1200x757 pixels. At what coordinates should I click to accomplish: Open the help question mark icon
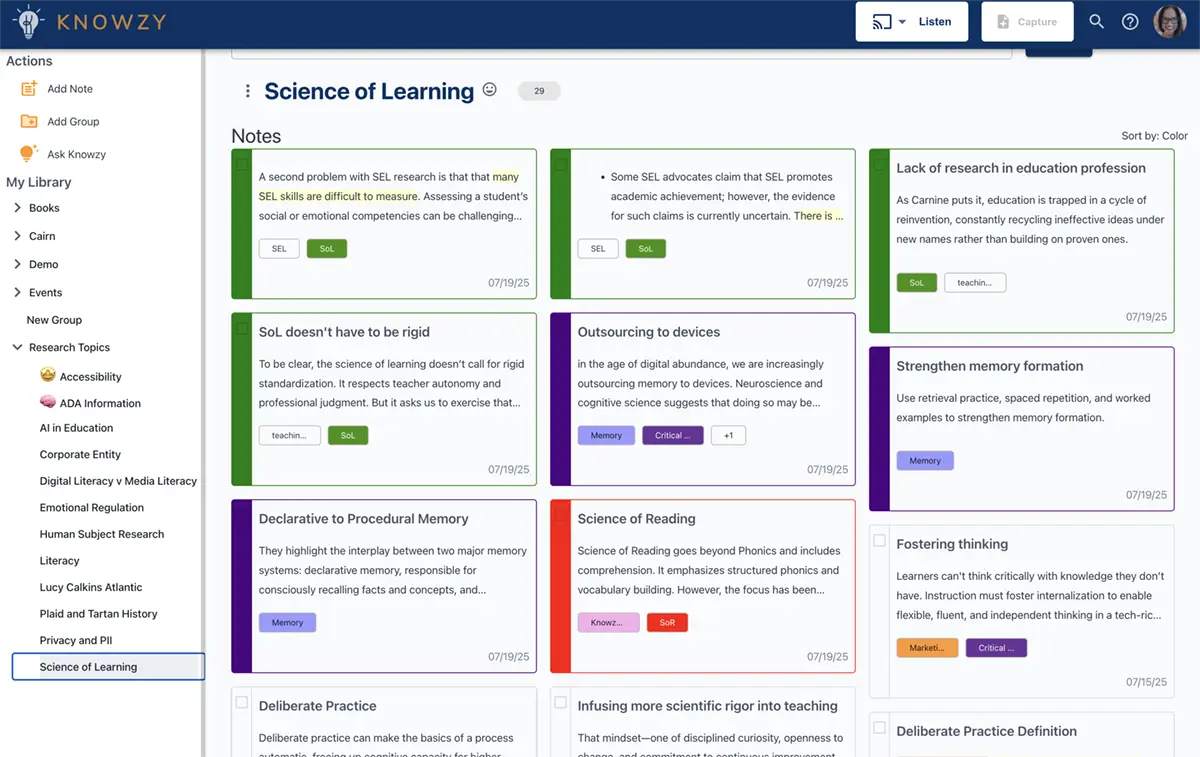1130,22
